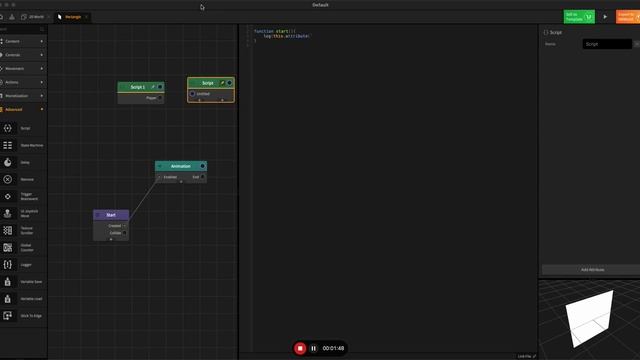Image resolution: width=640 pixels, height=360 pixels.
Task: Click the small button beside Name field
Action: (636, 44)
